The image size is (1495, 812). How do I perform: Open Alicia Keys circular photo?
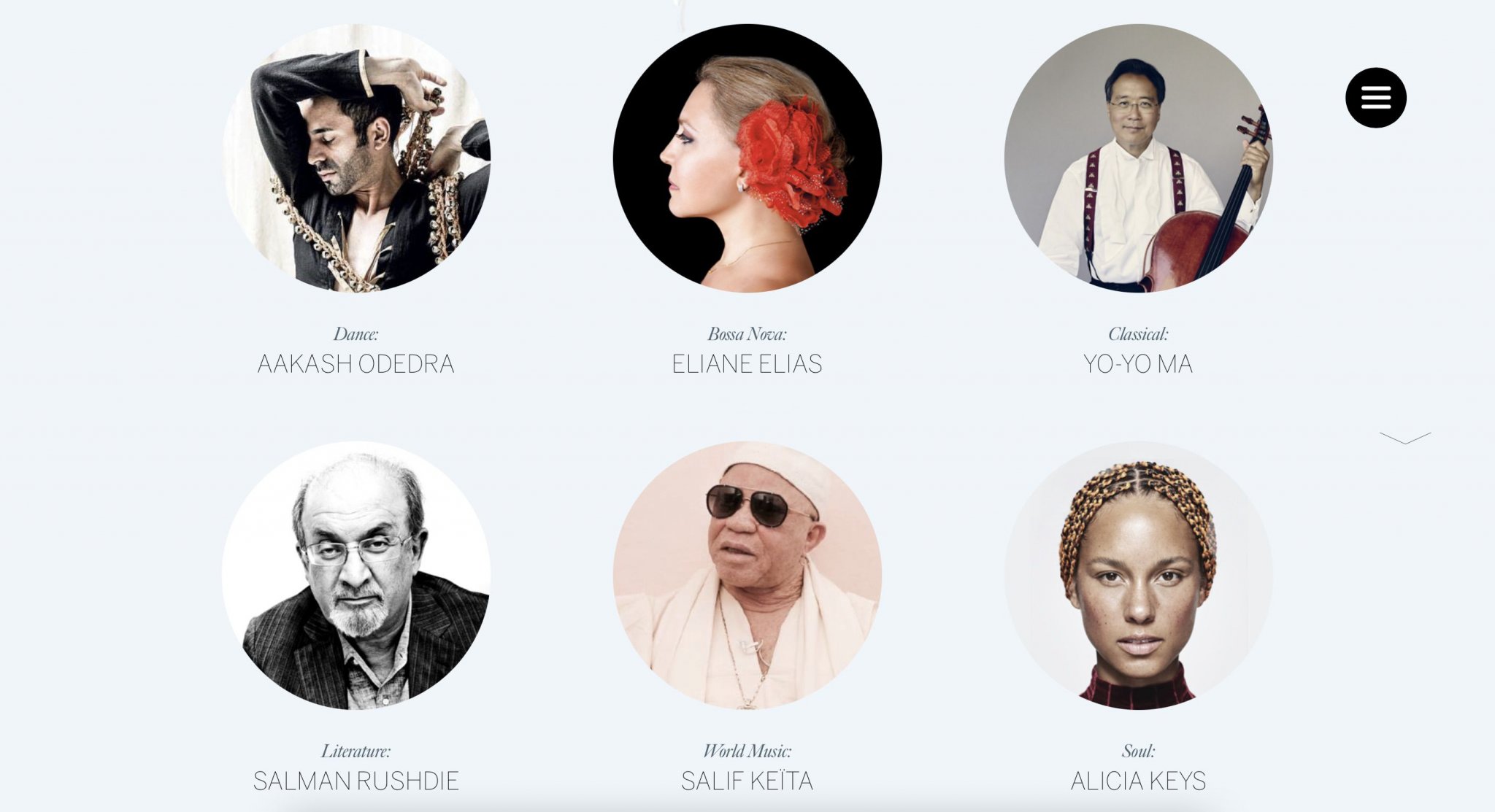[x=1138, y=575]
